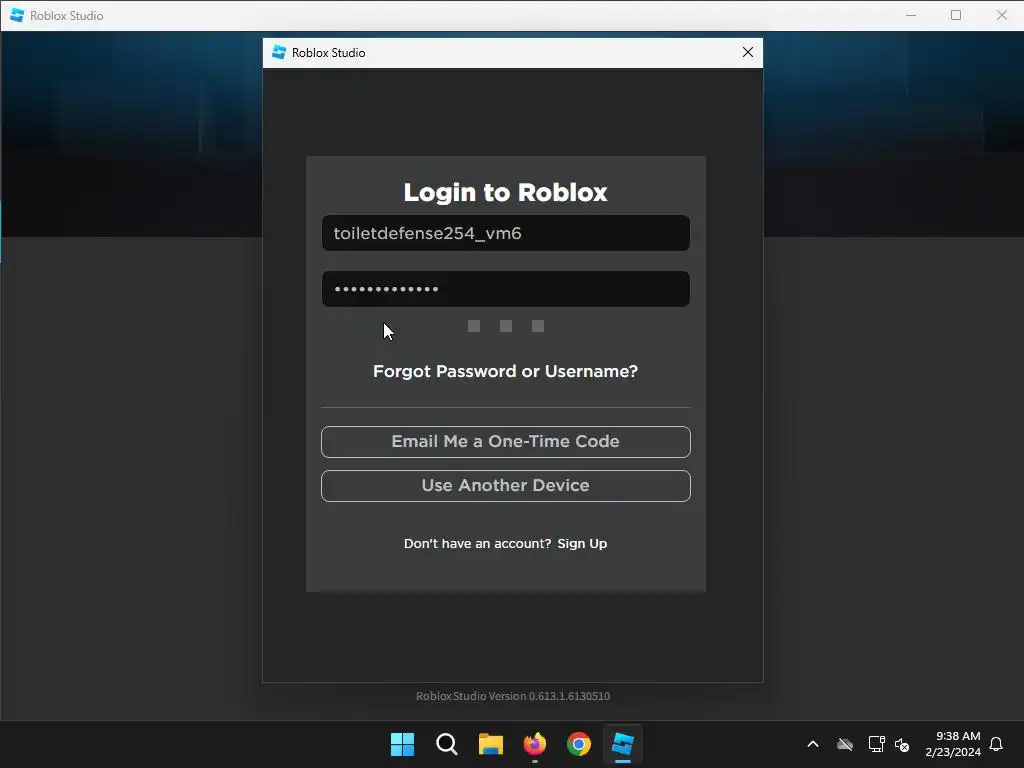The image size is (1024, 768).
Task: Click the Don't have an account? text
Action: 477,543
